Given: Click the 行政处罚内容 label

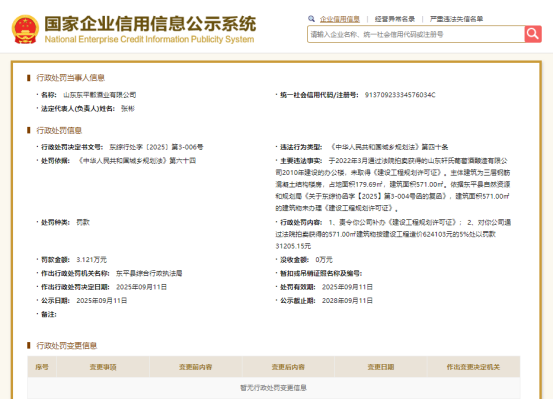Looking at the screenshot, I should pos(301,222).
